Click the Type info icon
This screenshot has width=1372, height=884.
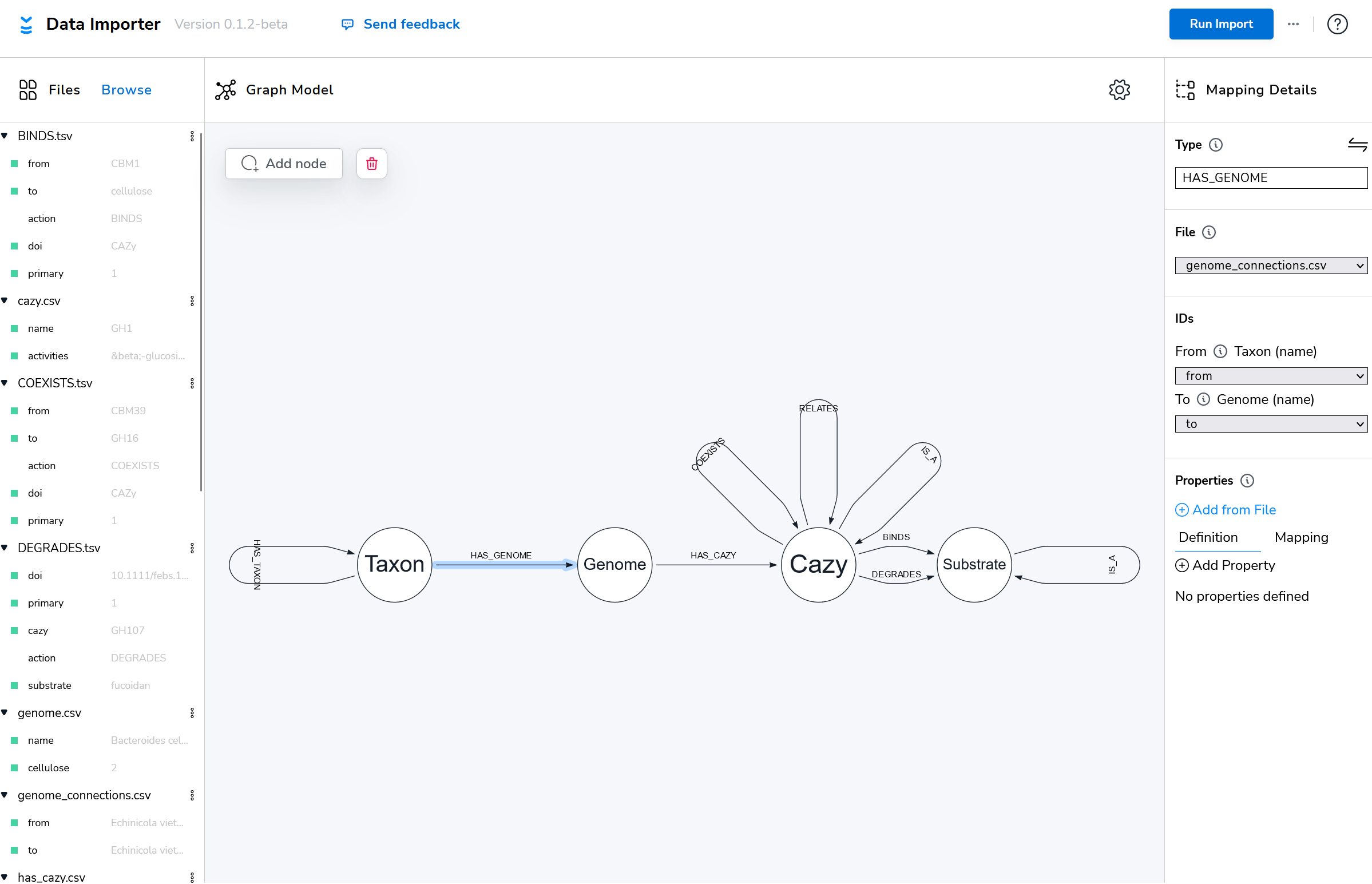[x=1215, y=145]
